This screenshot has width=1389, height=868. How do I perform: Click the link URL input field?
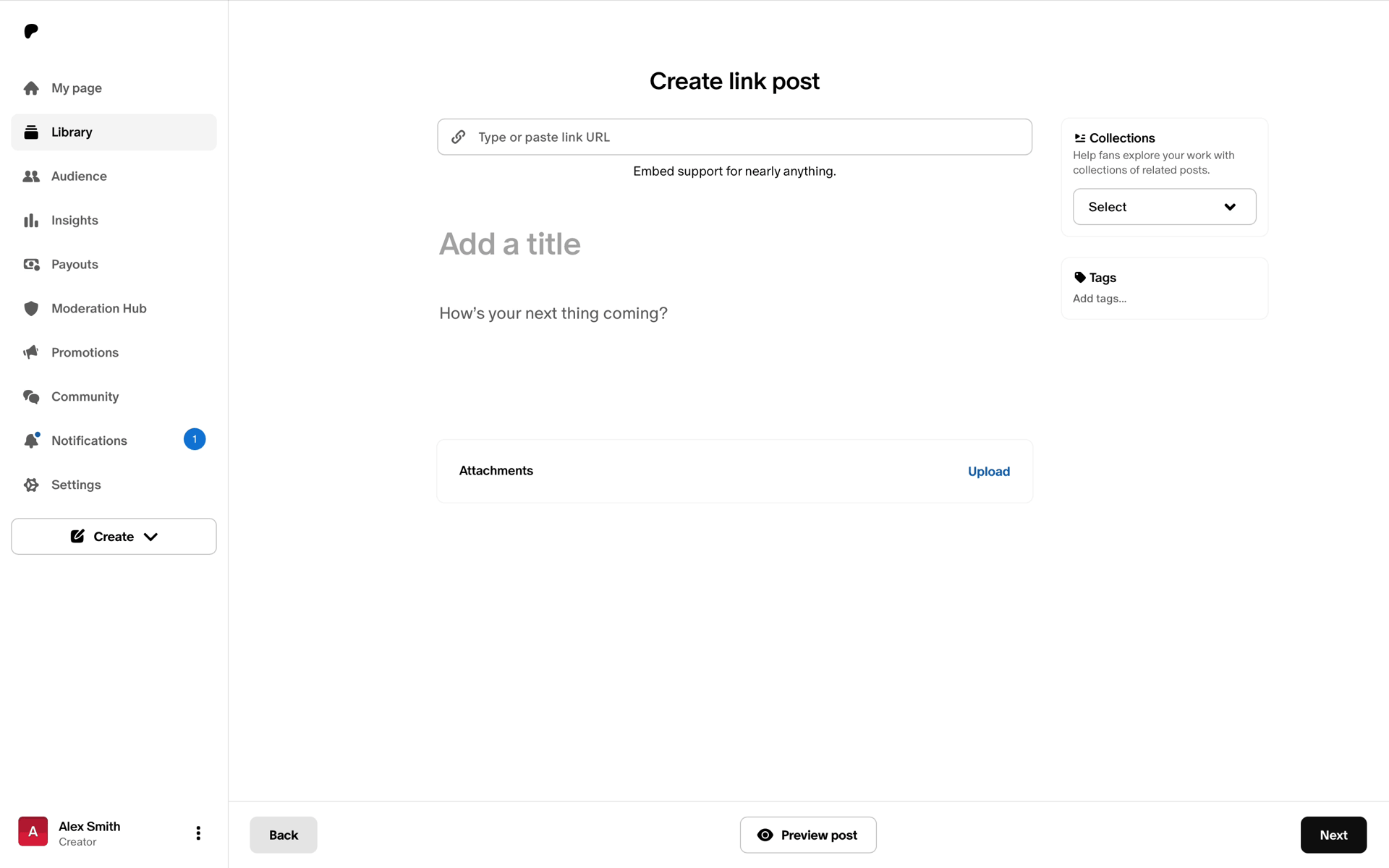click(734, 137)
